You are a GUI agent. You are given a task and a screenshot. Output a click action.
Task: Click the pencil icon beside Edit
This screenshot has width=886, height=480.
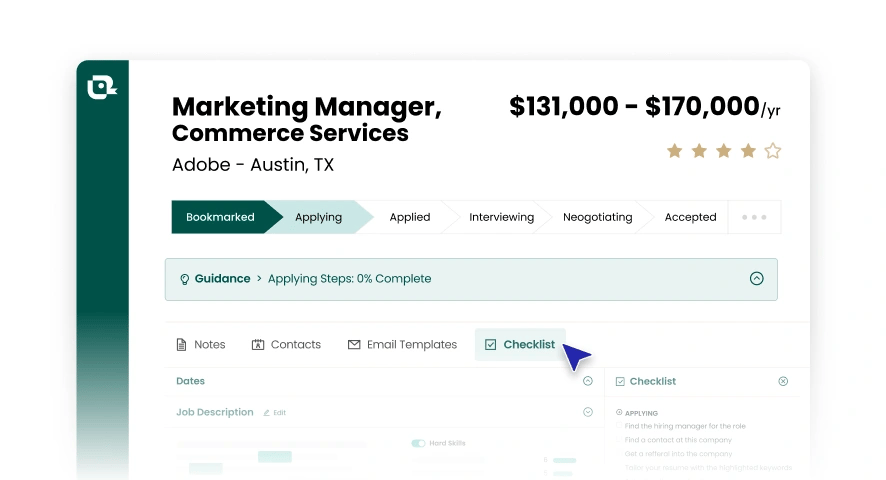tap(266, 413)
